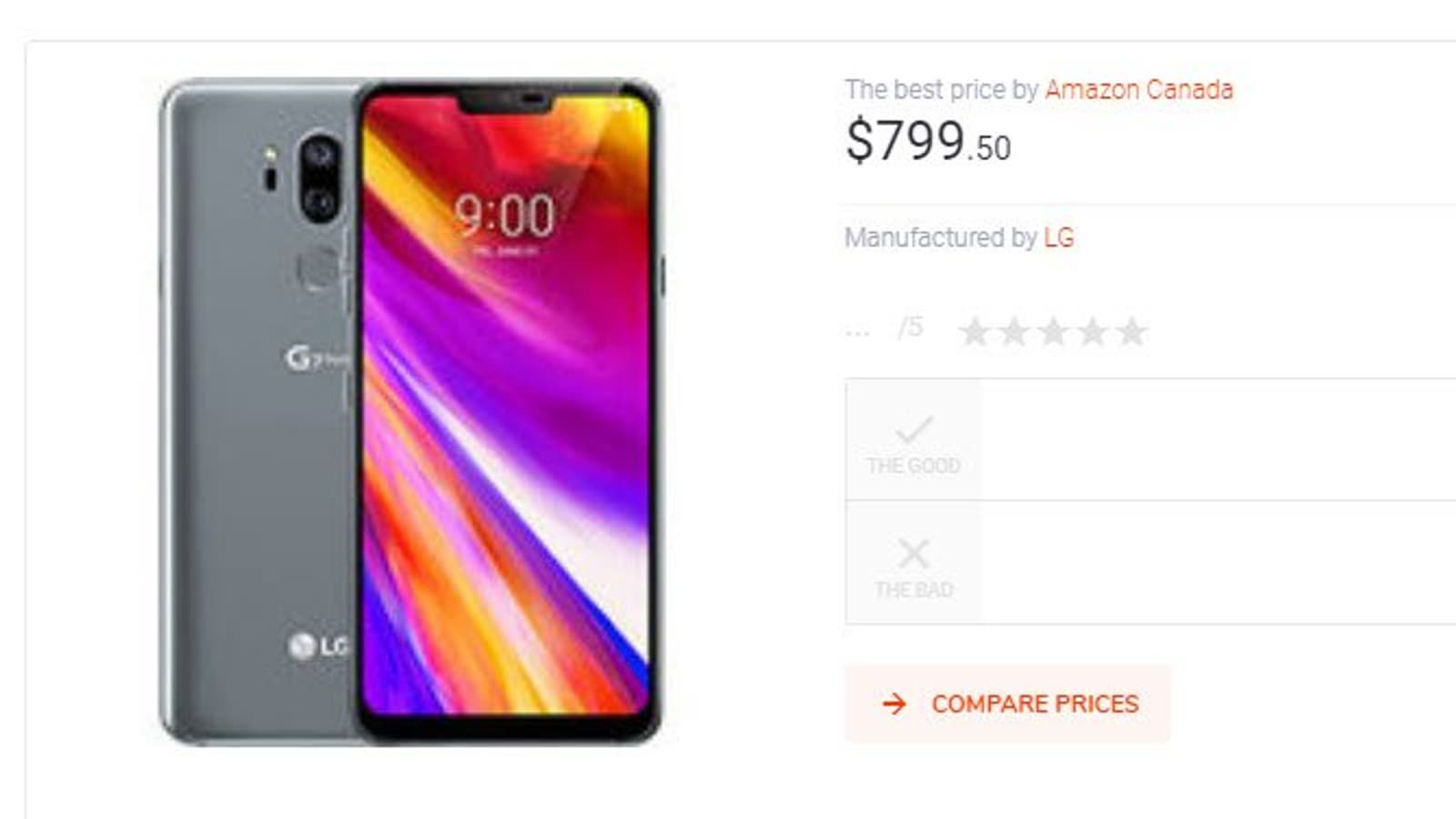Click the phone's rear camera in image
Viewport: 1456px width, 819px height.
(319, 178)
